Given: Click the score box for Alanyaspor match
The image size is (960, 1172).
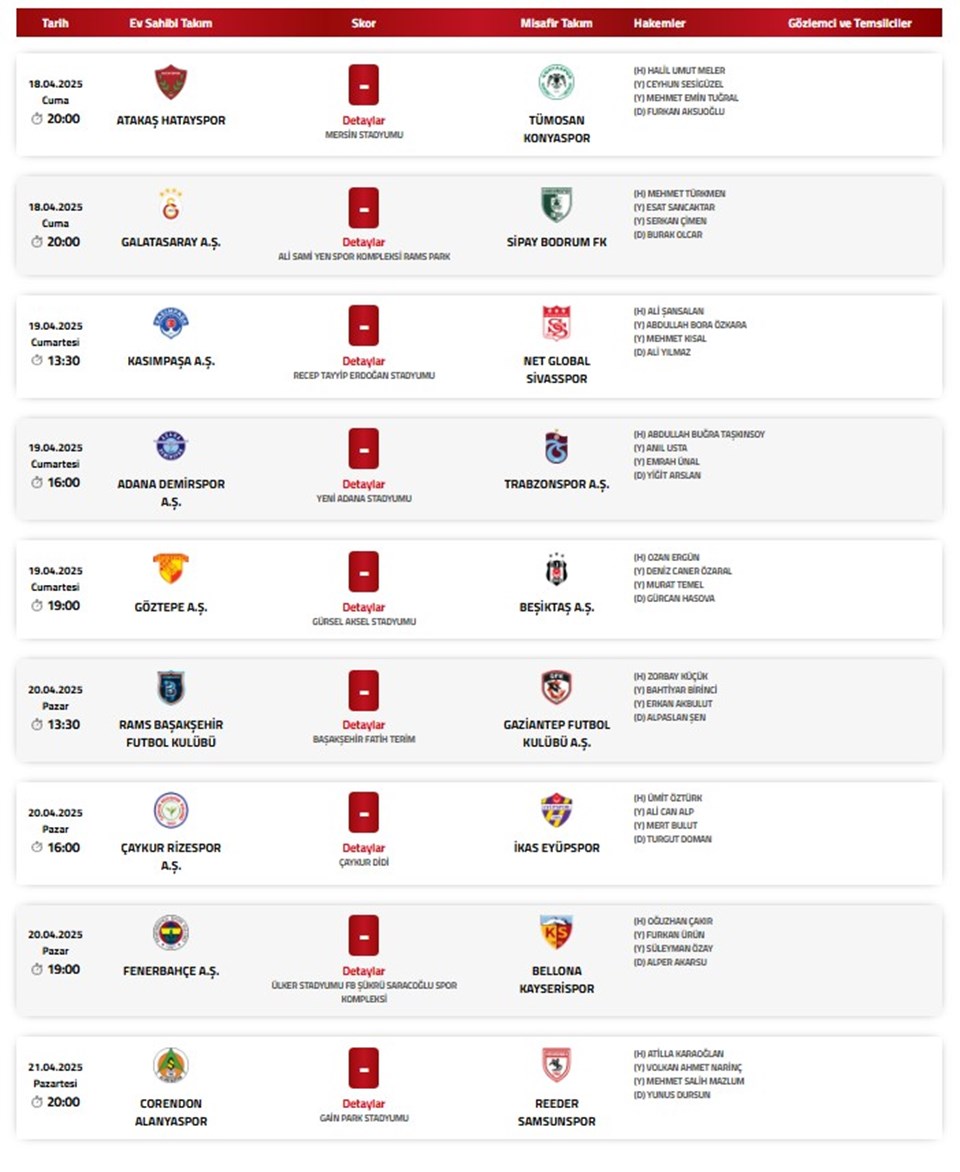Looking at the screenshot, I should (x=364, y=1067).
